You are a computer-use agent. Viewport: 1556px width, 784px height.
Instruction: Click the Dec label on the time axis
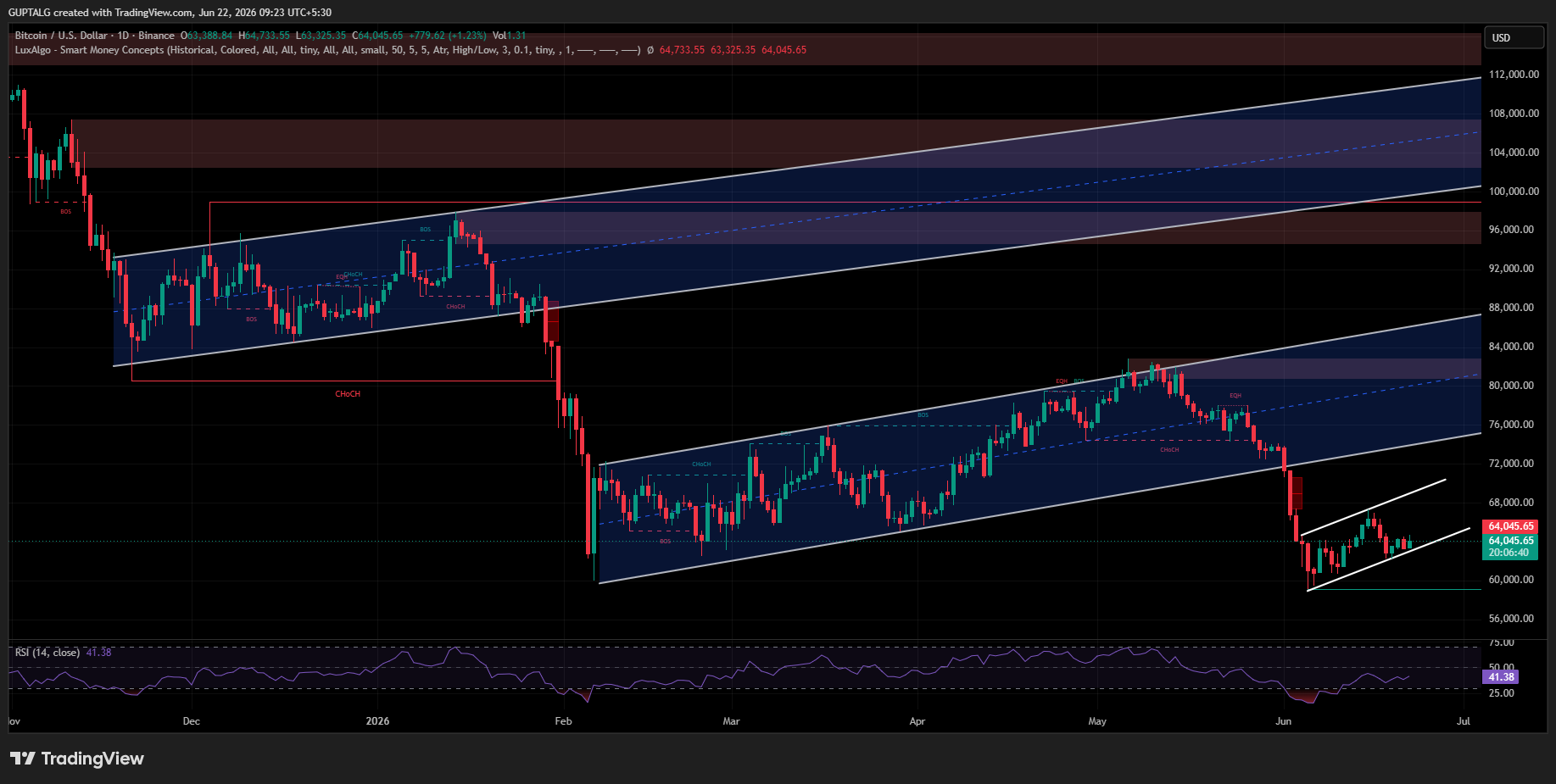pyautogui.click(x=192, y=721)
